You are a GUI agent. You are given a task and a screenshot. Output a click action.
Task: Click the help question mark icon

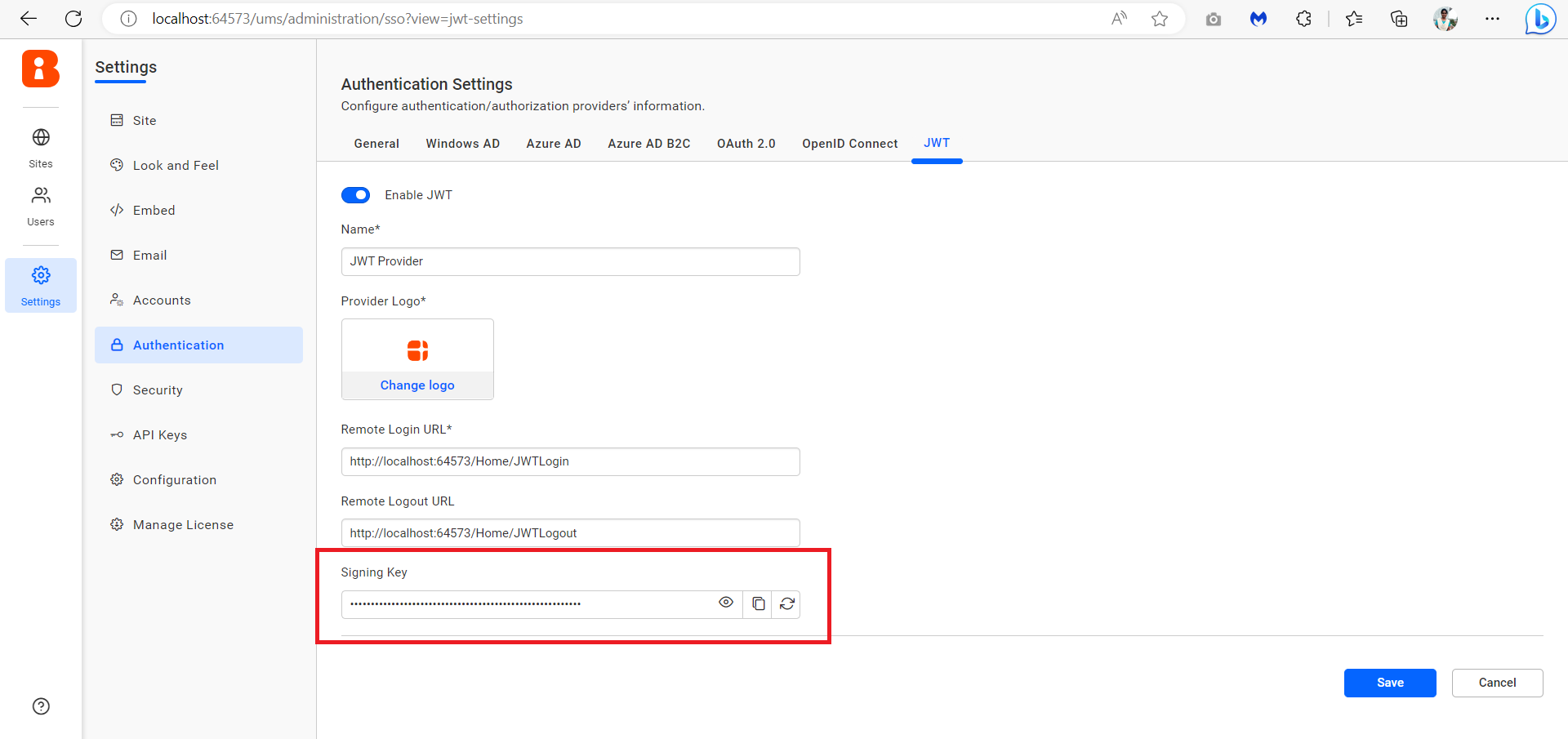tap(41, 706)
